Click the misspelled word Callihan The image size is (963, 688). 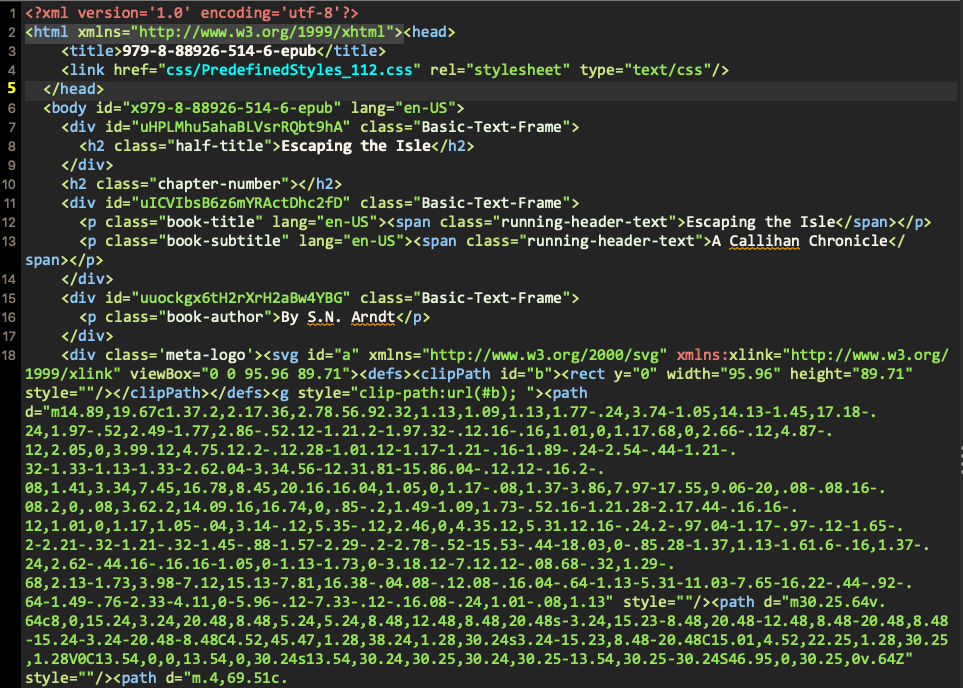pos(764,241)
